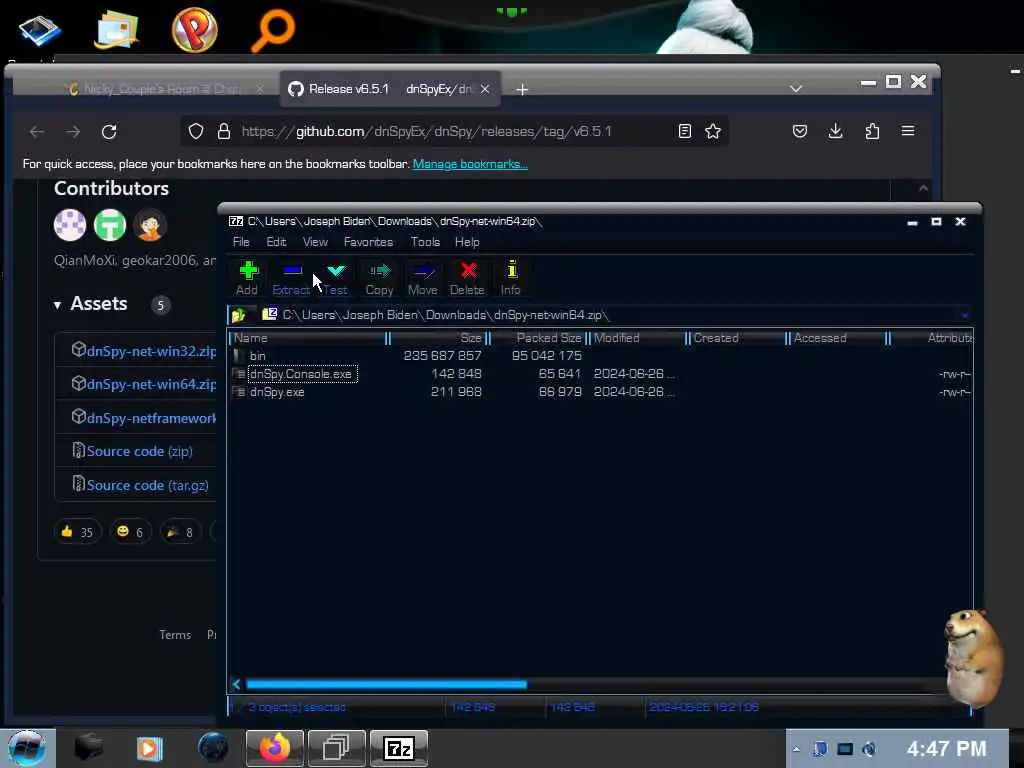The height and width of the screenshot is (768, 1024).
Task: Extract files using the Extract toolbar icon
Action: (x=291, y=278)
